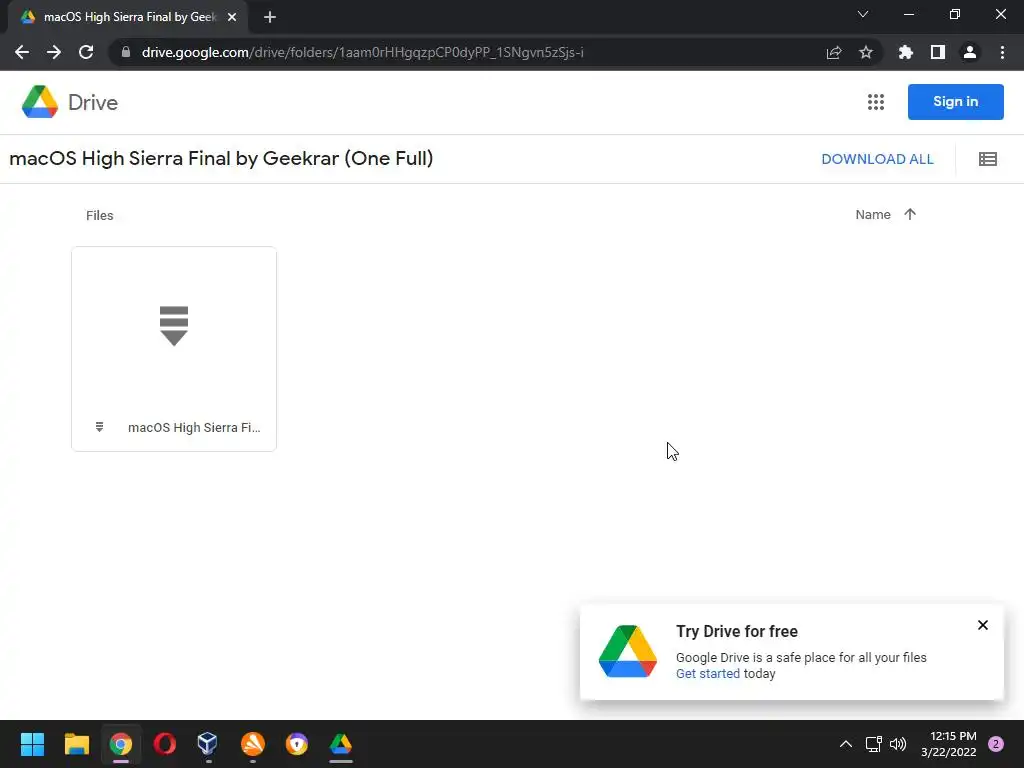Click the Get started link

708,673
